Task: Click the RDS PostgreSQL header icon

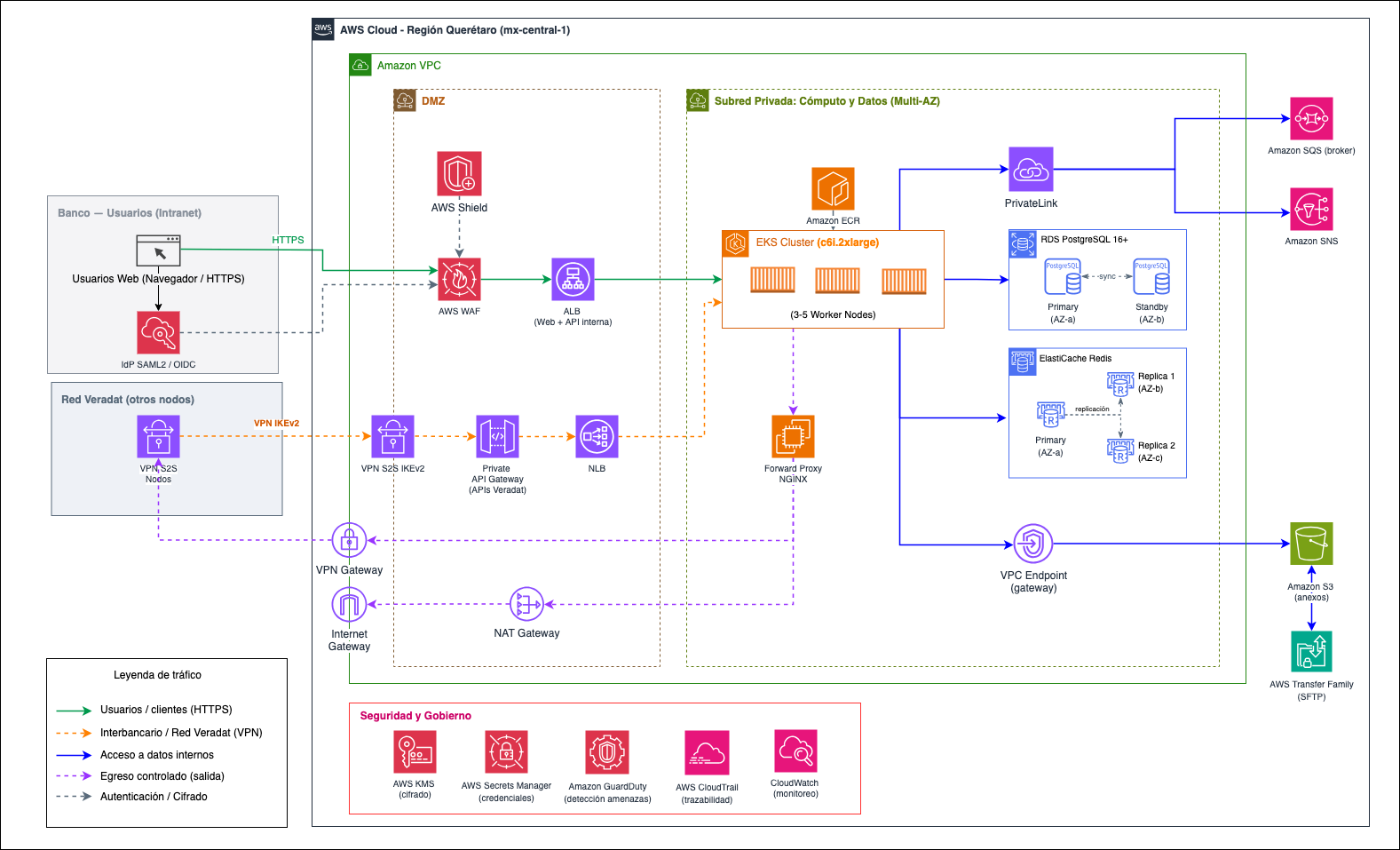Action: click(x=1023, y=243)
